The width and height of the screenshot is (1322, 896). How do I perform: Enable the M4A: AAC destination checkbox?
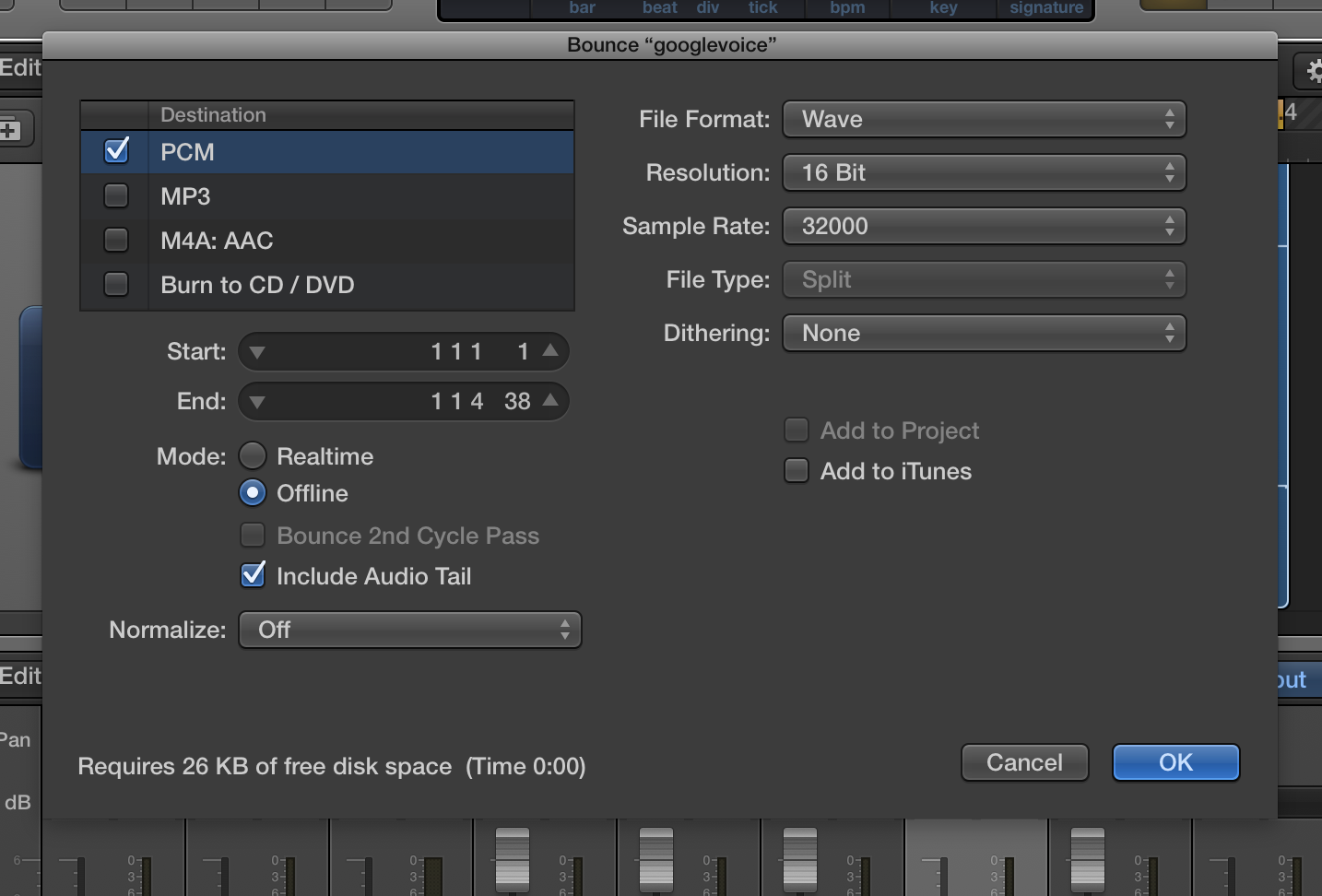click(x=116, y=240)
